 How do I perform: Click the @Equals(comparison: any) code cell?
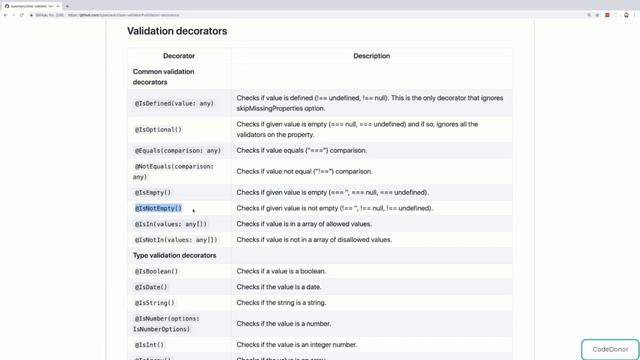(178, 151)
